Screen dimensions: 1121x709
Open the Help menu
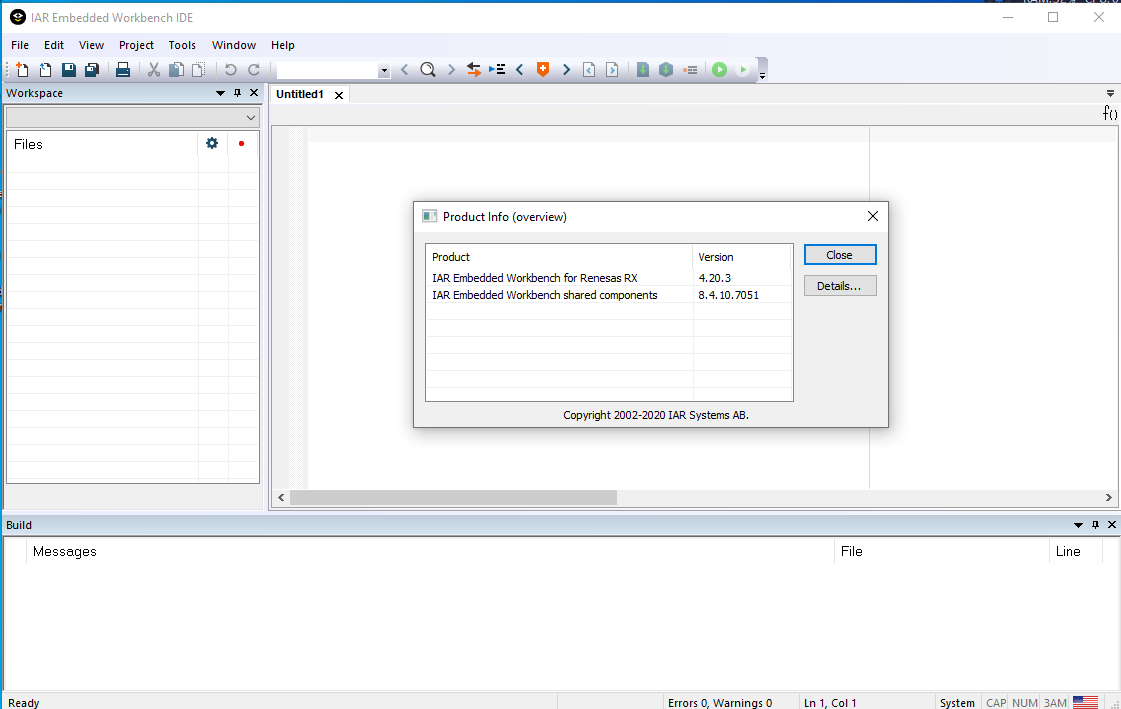(282, 45)
